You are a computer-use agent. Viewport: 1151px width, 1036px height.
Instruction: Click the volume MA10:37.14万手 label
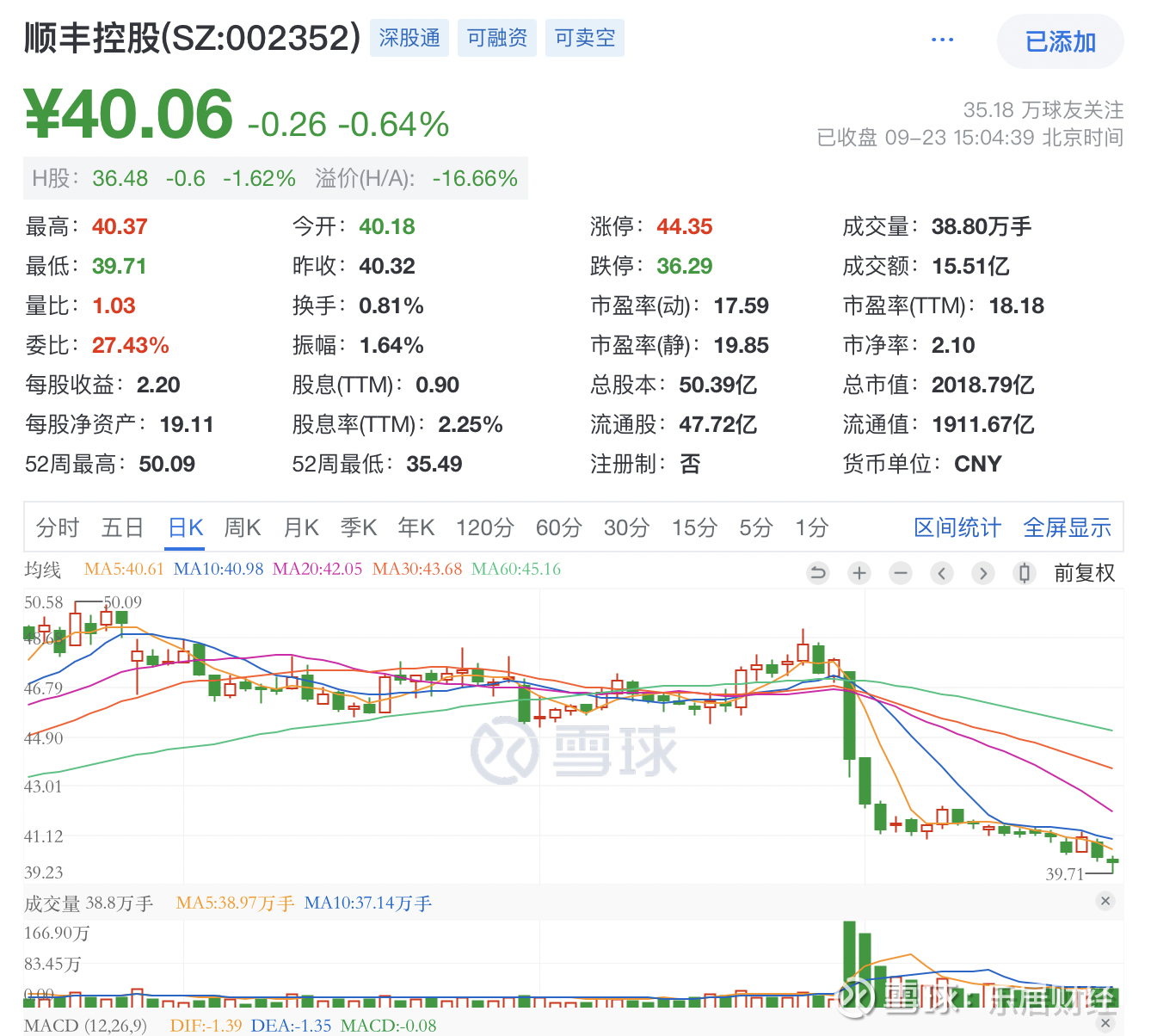[x=368, y=903]
